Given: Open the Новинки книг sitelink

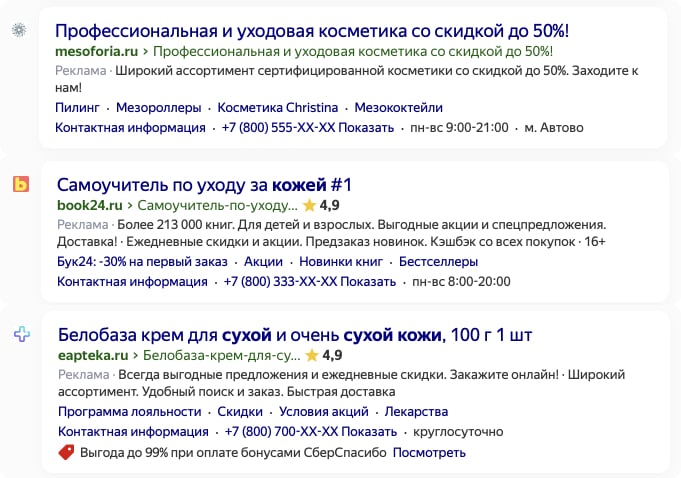Looking at the screenshot, I should click(x=341, y=261).
